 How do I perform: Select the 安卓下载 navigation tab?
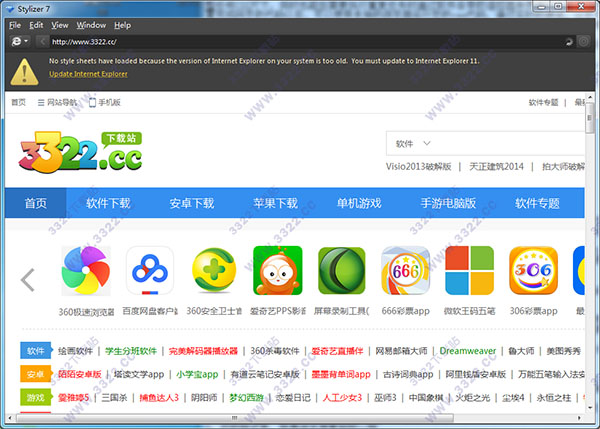pyautogui.click(x=192, y=203)
